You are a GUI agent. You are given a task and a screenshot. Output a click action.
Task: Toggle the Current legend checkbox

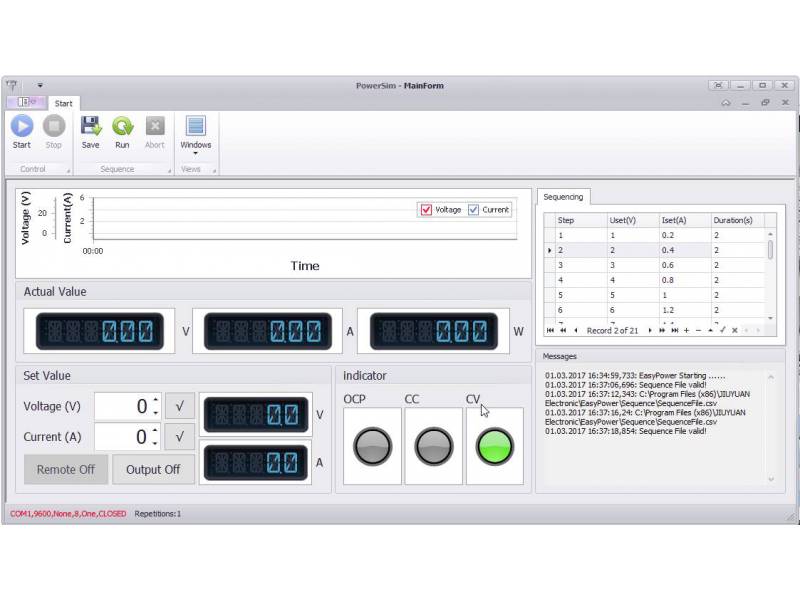pyautogui.click(x=474, y=210)
